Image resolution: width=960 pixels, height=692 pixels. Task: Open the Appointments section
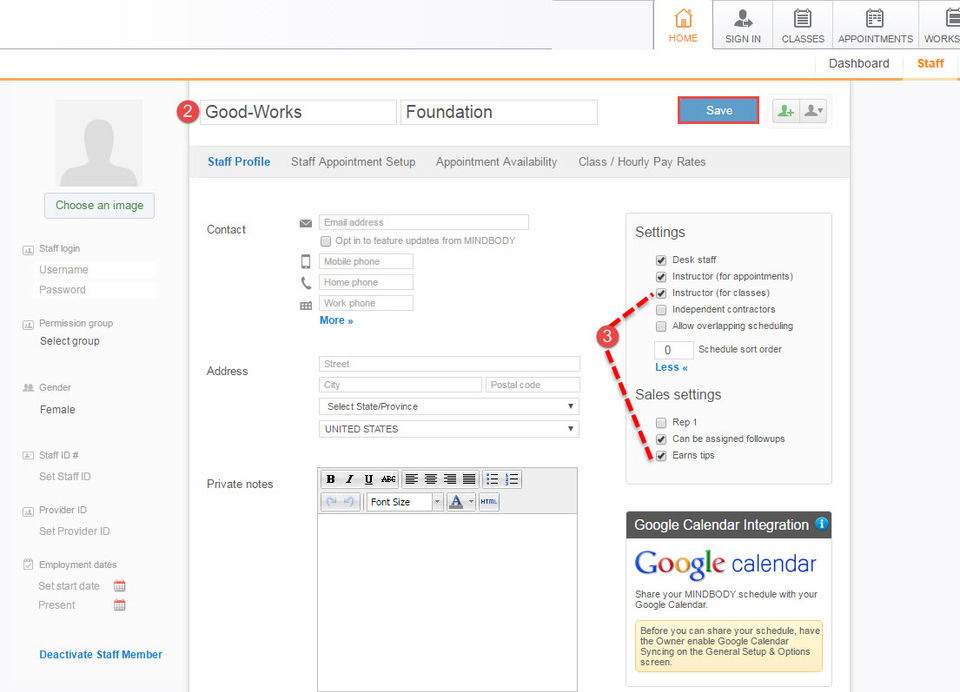875,26
